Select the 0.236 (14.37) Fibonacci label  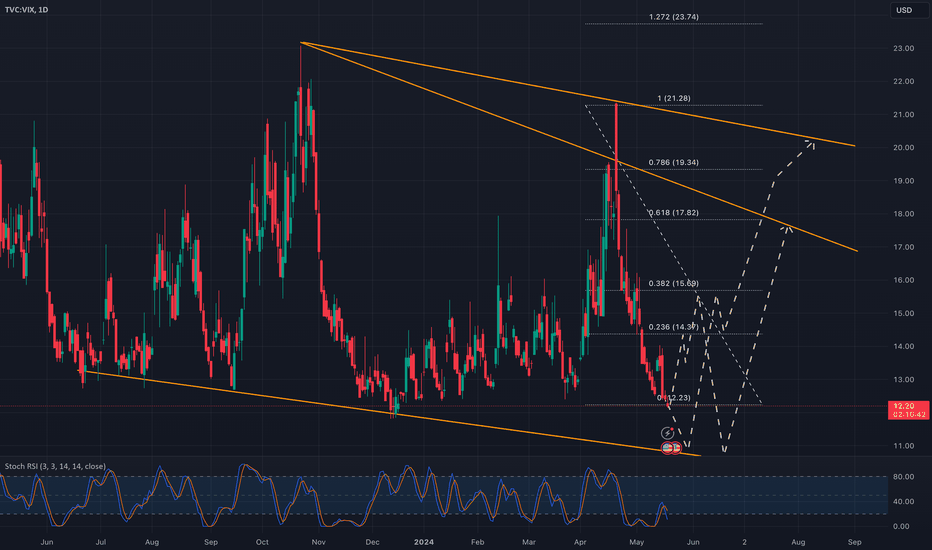[673, 327]
